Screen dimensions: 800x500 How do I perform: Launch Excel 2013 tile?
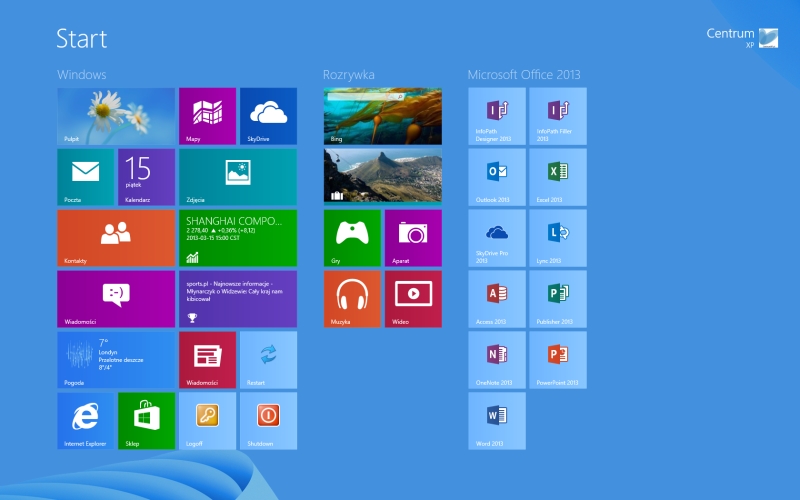coord(558,177)
